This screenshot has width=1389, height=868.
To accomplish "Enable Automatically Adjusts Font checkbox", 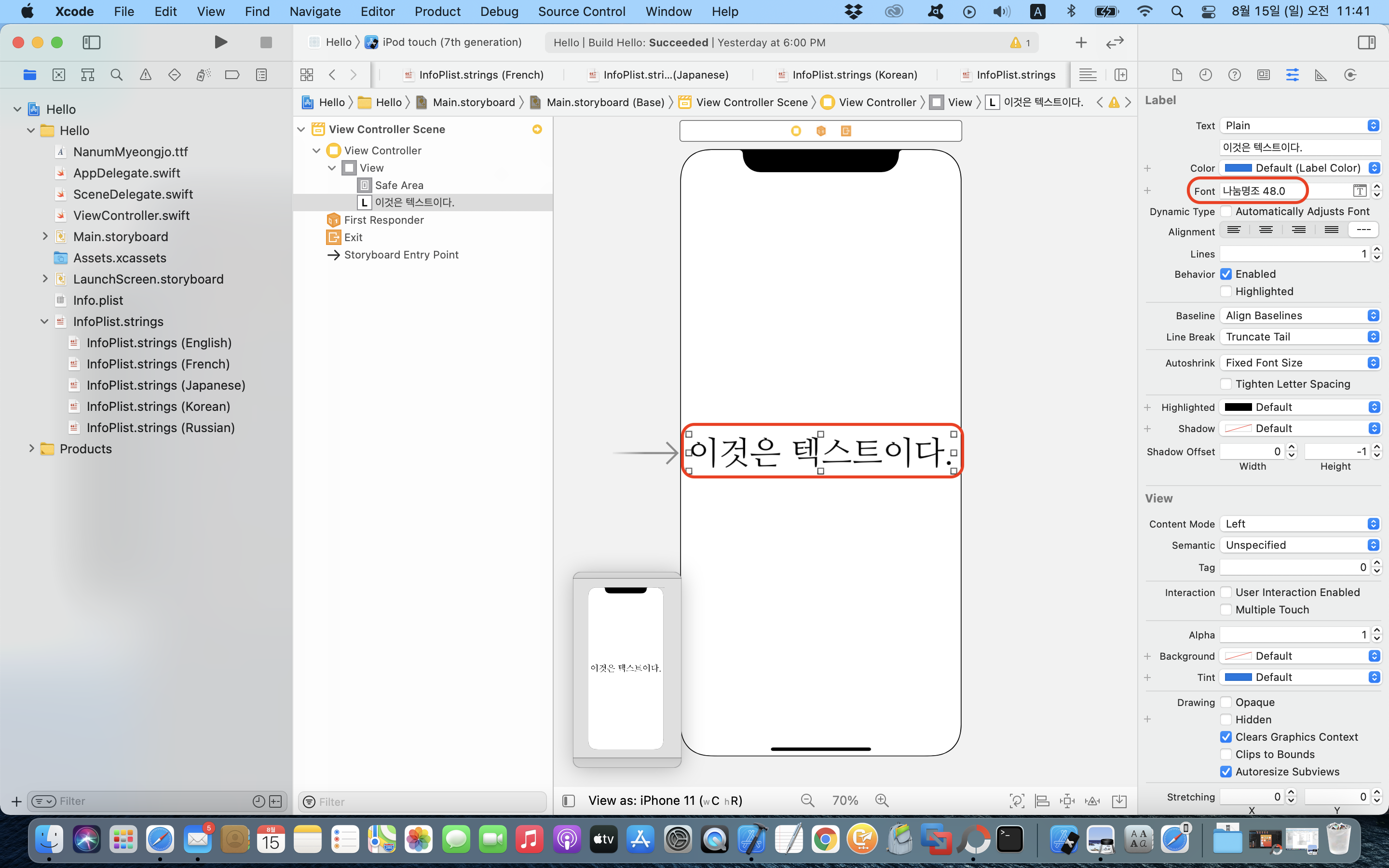I will (x=1226, y=211).
